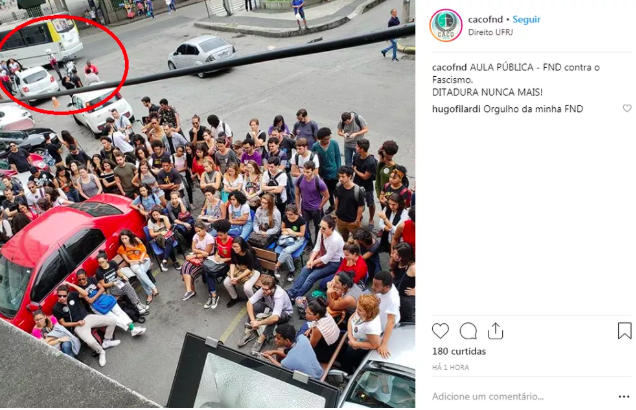636x410 pixels.
Task: Open the Direito UFRJ location link
Action: click(490, 32)
